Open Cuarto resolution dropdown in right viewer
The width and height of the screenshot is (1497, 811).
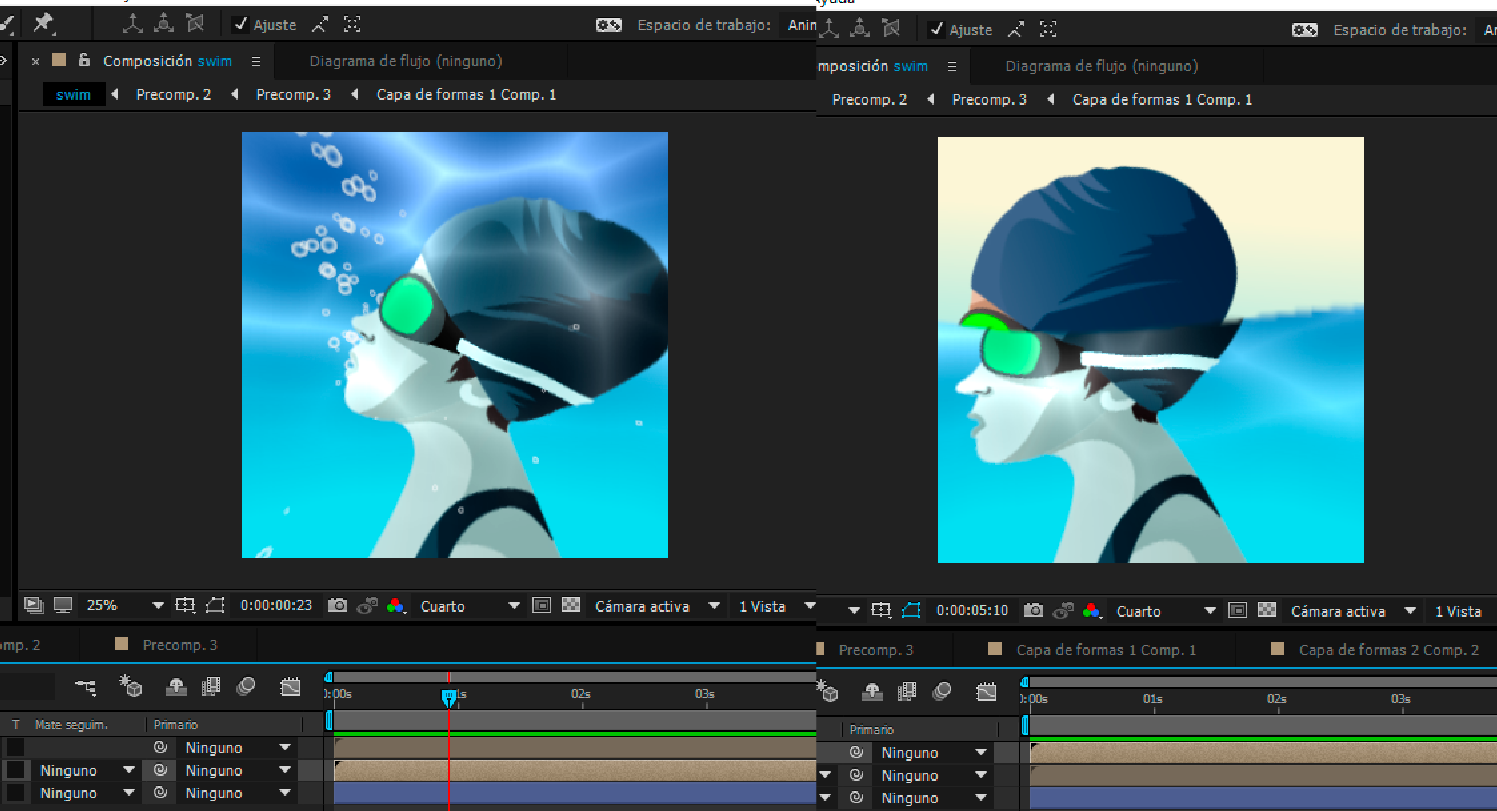(x=1166, y=611)
